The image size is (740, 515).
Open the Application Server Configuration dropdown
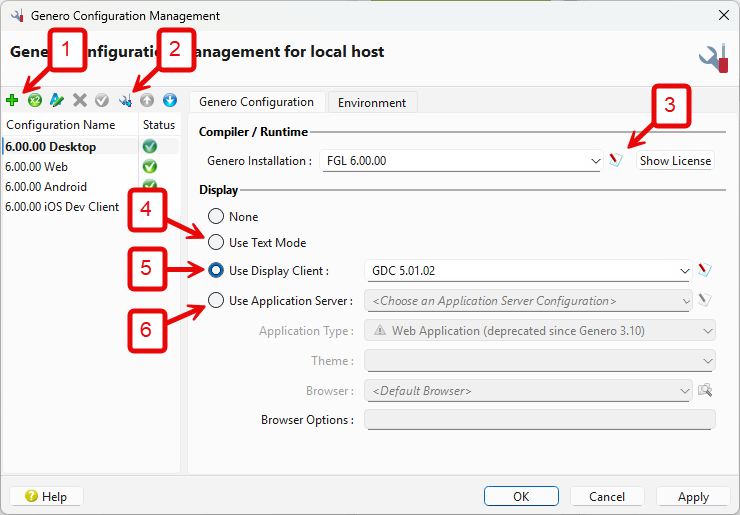click(x=528, y=301)
